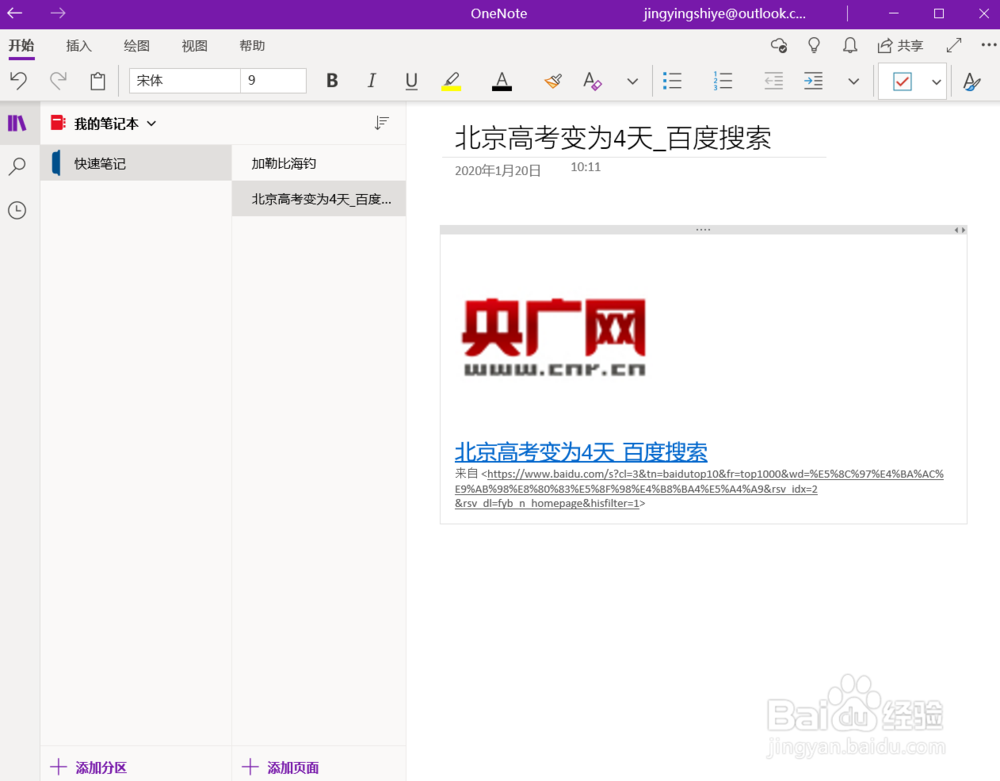Switch to the 插入 ribbon tab
Viewport: 1000px width, 781px height.
coord(78,45)
